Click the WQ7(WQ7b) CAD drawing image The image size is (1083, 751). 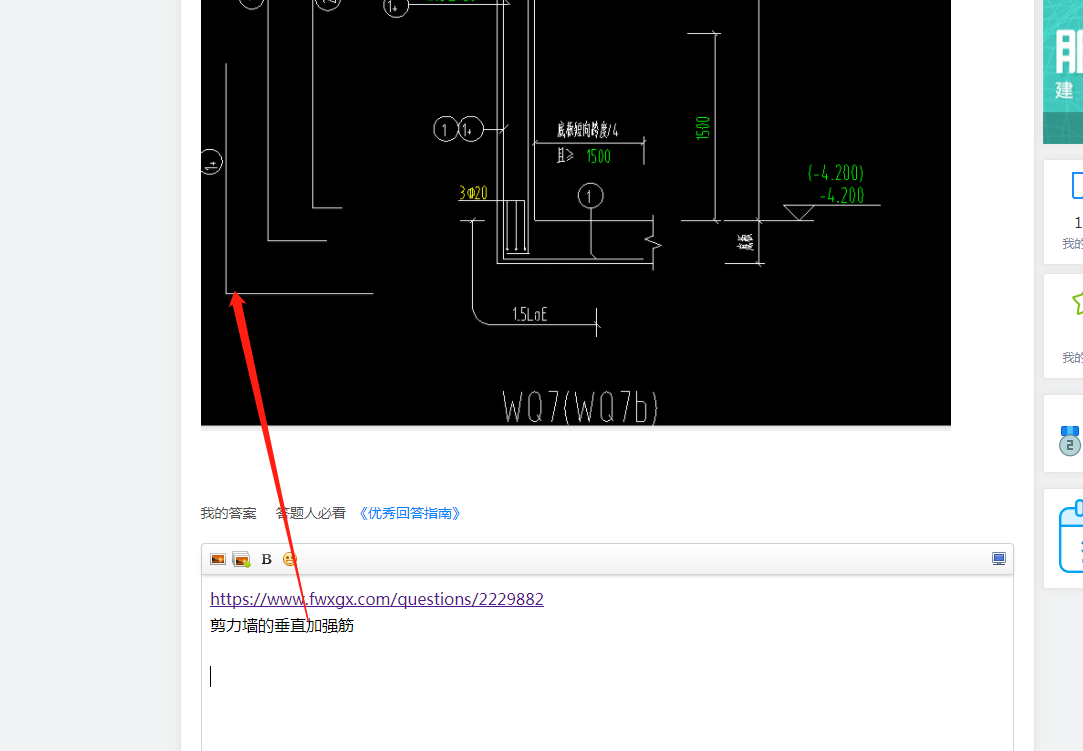click(x=576, y=213)
